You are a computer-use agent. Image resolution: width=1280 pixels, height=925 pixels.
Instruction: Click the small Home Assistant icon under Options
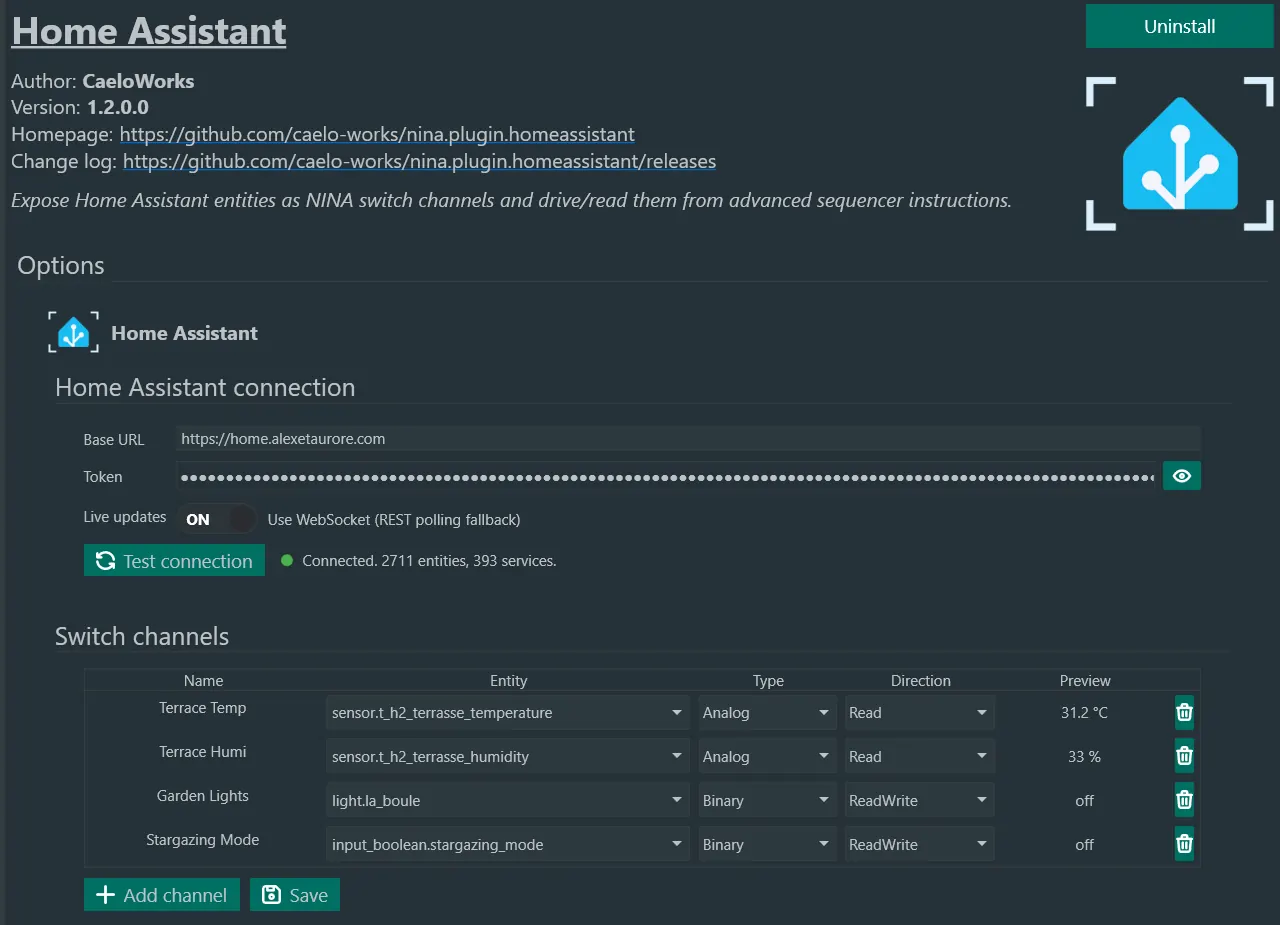point(74,332)
